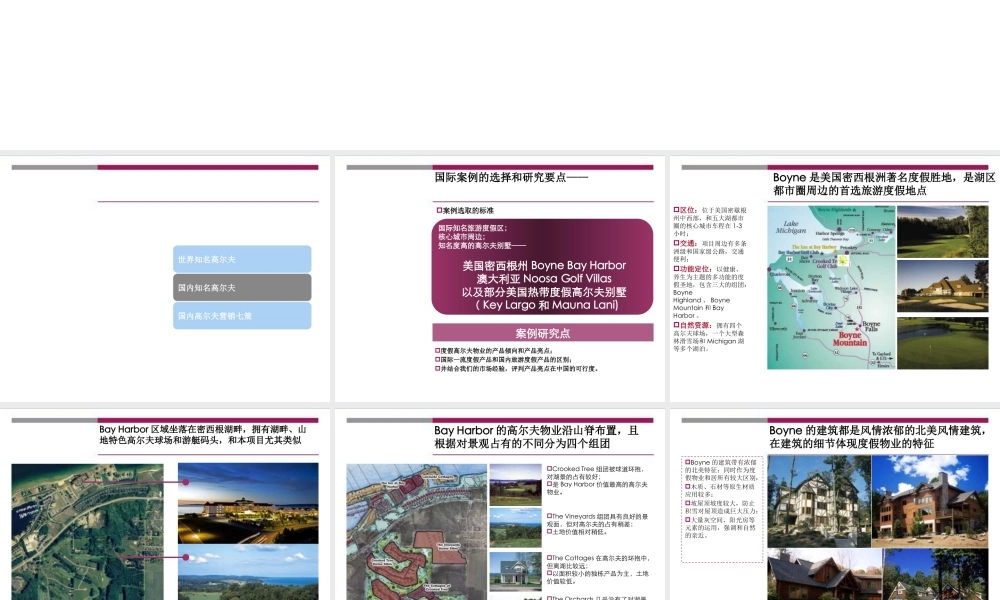Screen dimensions: 1000x600
Task: Select the 世界知名高尔夫 blue box
Action: tap(242, 260)
